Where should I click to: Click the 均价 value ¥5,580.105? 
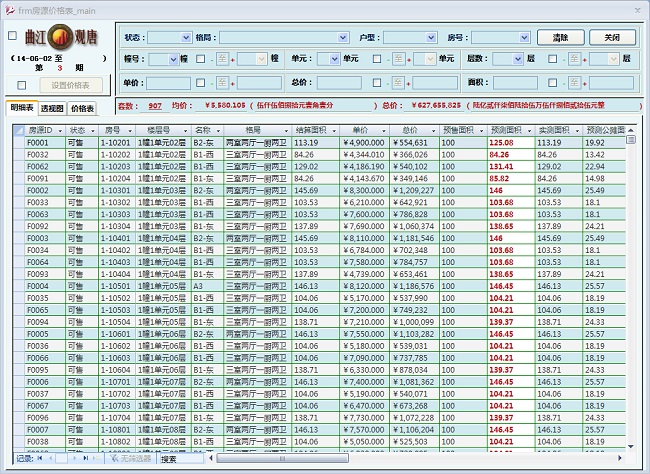(x=226, y=105)
